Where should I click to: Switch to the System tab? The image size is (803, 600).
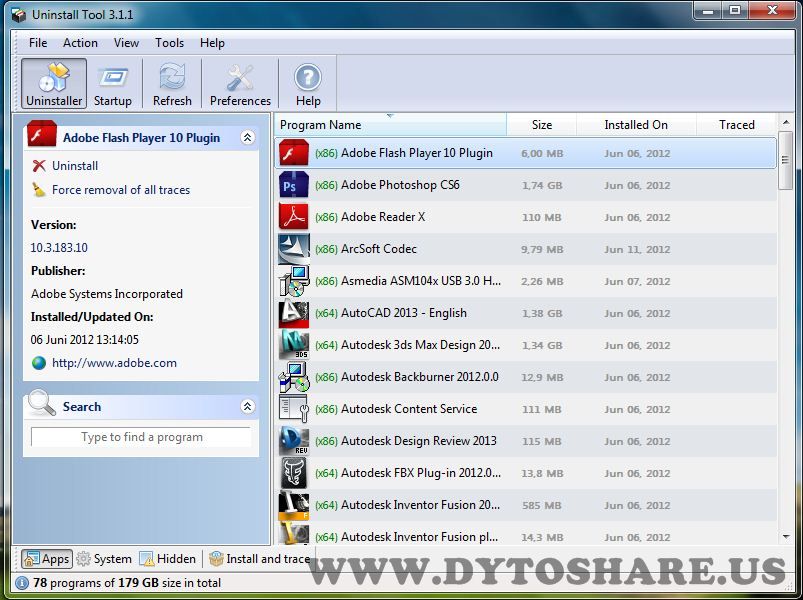(104, 559)
